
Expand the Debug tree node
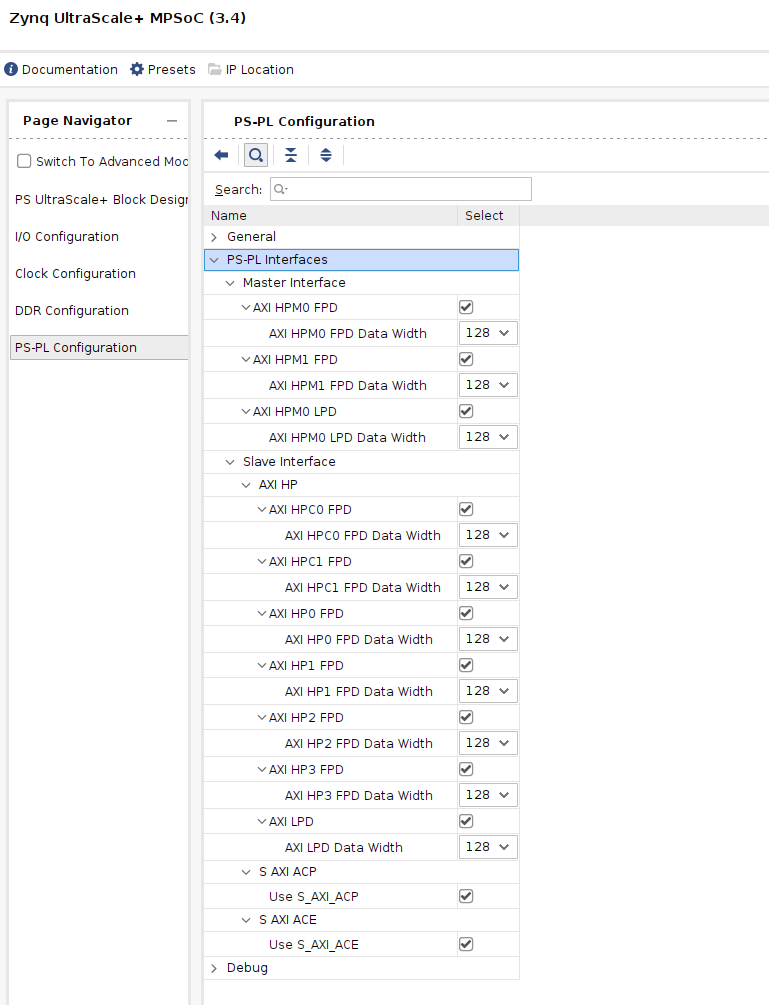pos(214,968)
